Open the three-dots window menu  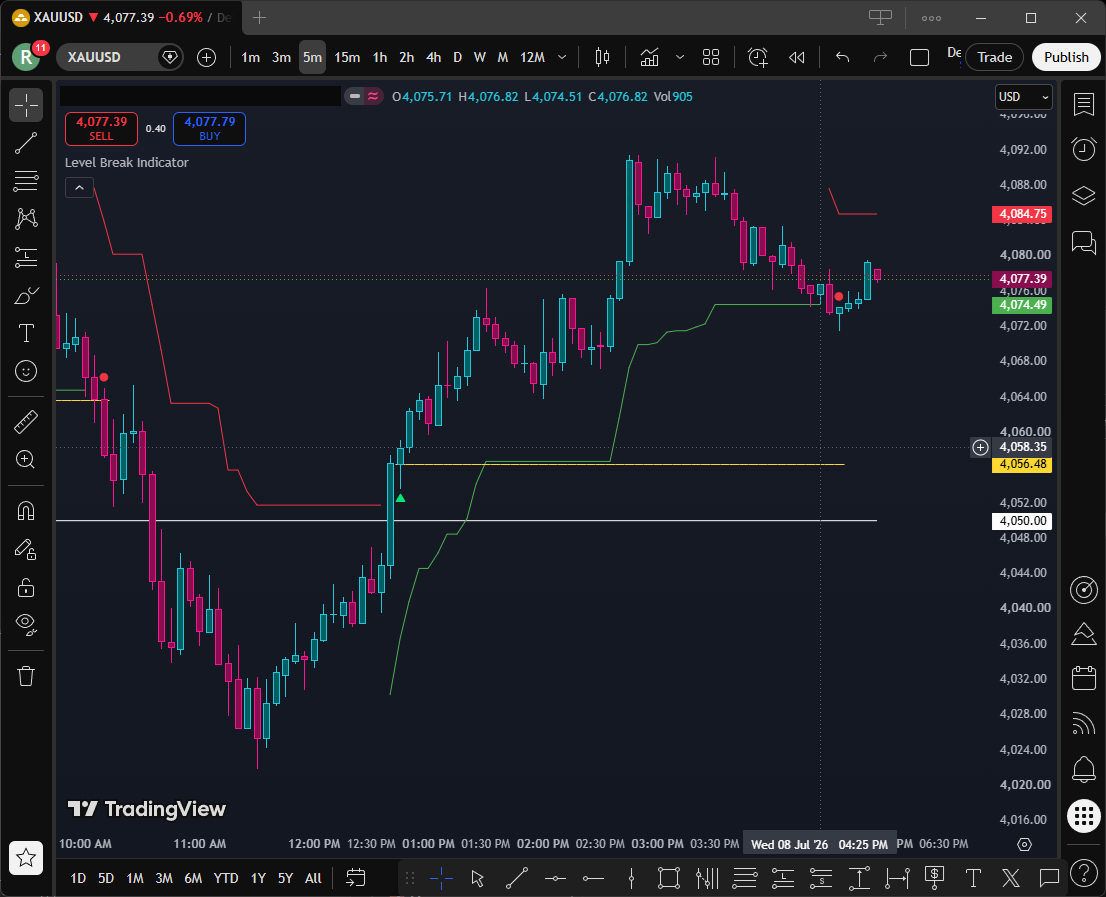(931, 18)
